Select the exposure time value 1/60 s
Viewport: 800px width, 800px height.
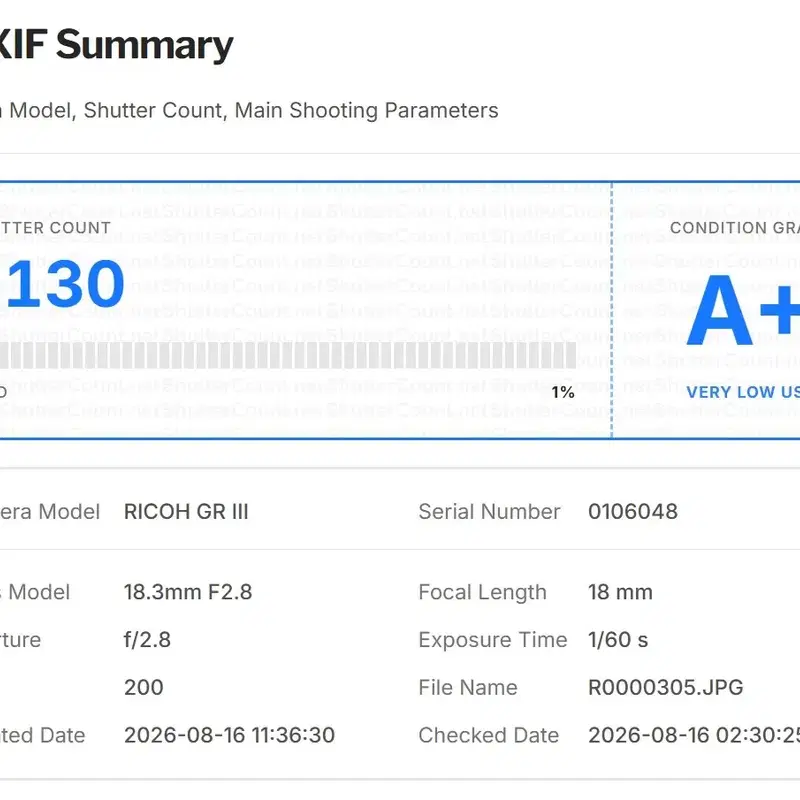(x=618, y=640)
